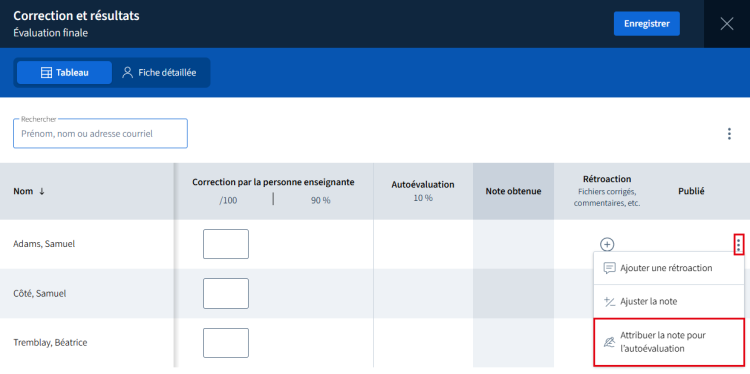The width and height of the screenshot is (750, 374).
Task: Open the three-dot row menu for Adams, Samuel
Action: click(739, 245)
